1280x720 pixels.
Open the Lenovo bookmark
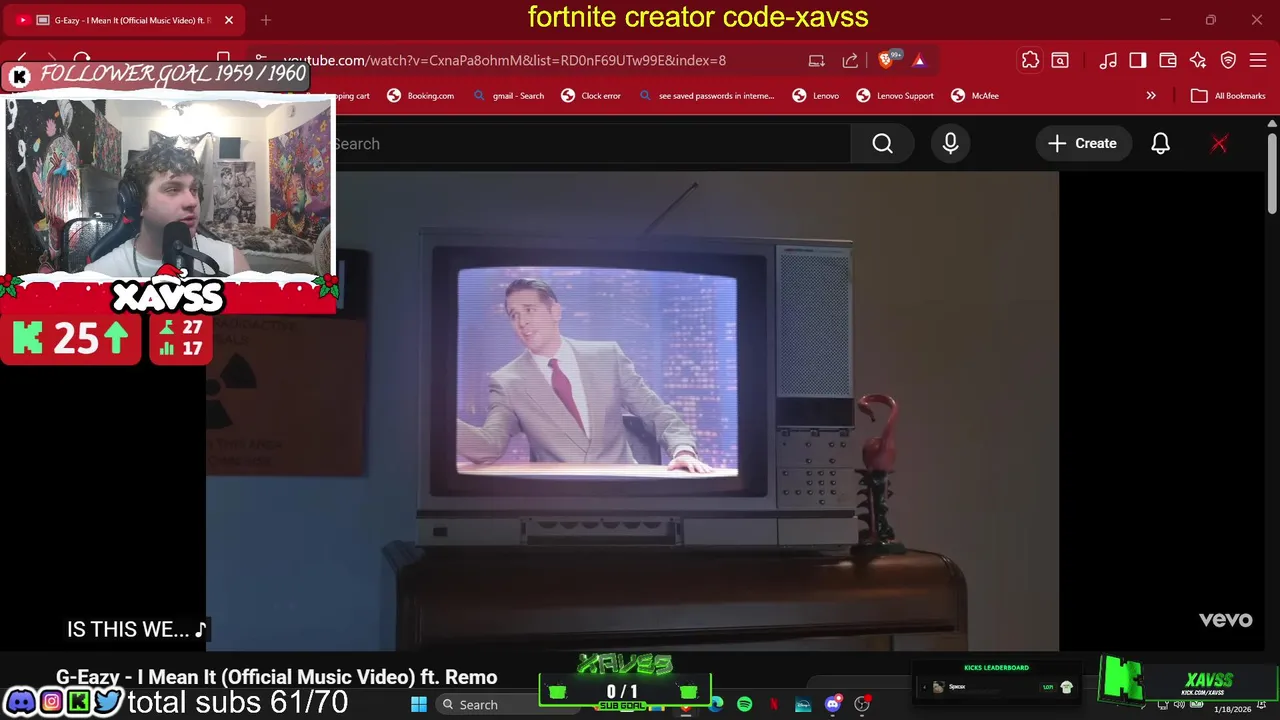point(816,96)
